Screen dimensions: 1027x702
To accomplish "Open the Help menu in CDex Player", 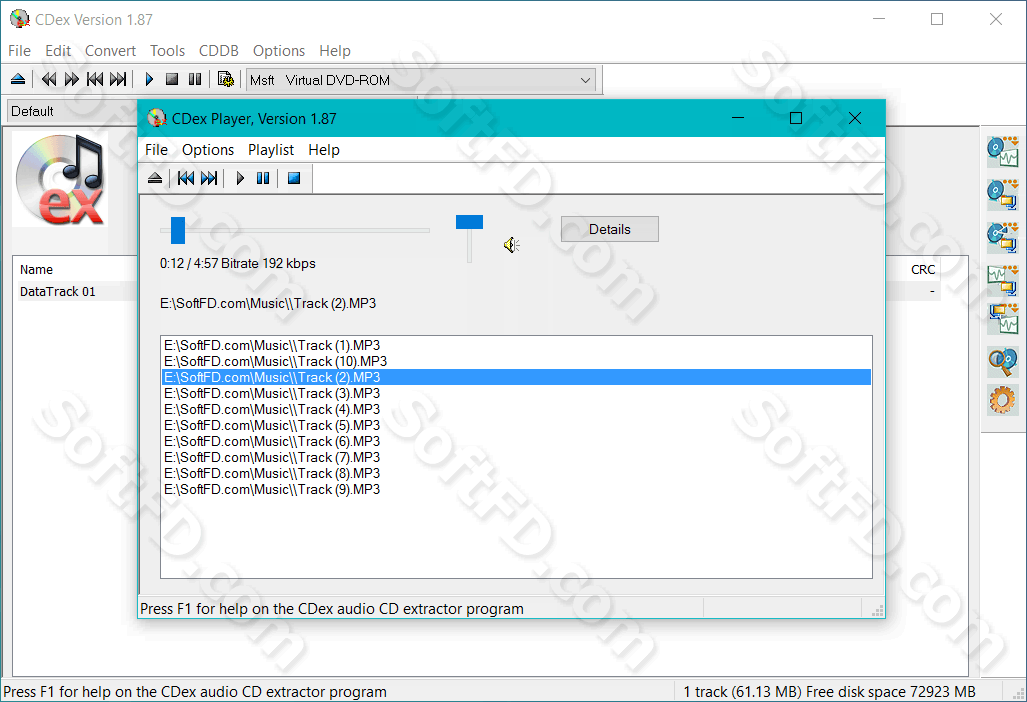I will pos(324,150).
